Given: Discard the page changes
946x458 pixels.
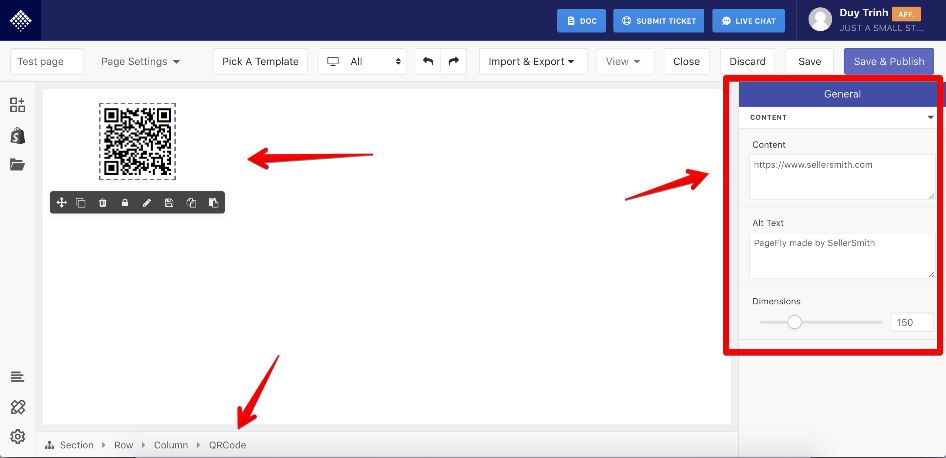Looking at the screenshot, I should tap(748, 62).
